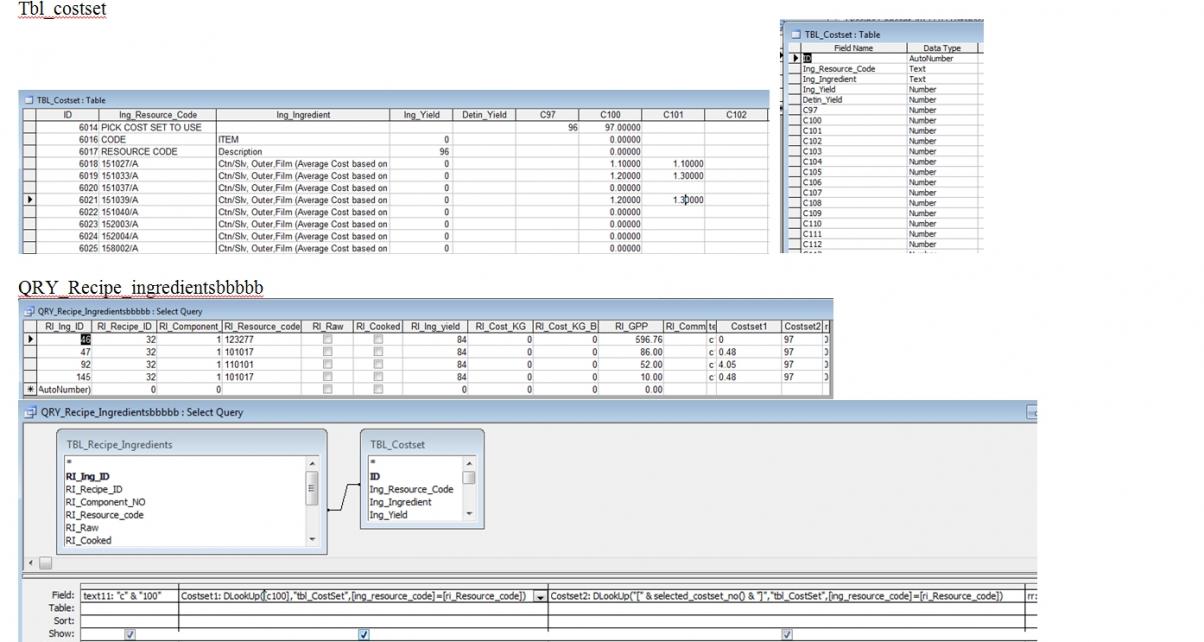
Task: Select RI_Cooked in the field list
Action: pos(89,540)
